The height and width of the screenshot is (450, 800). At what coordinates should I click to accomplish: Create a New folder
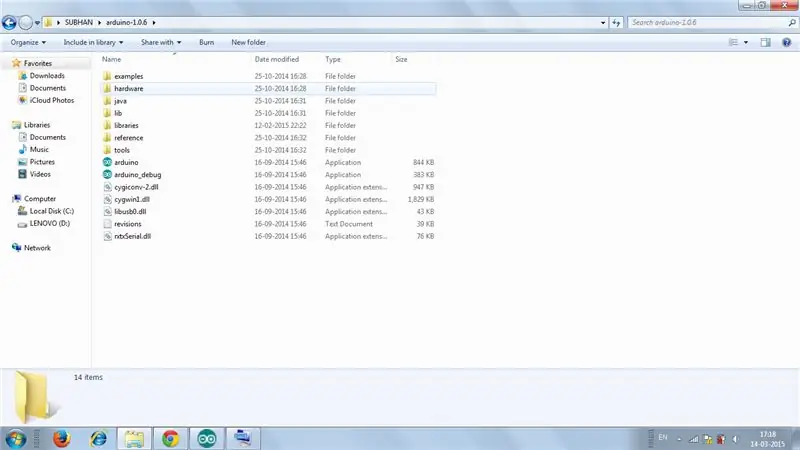click(x=248, y=42)
